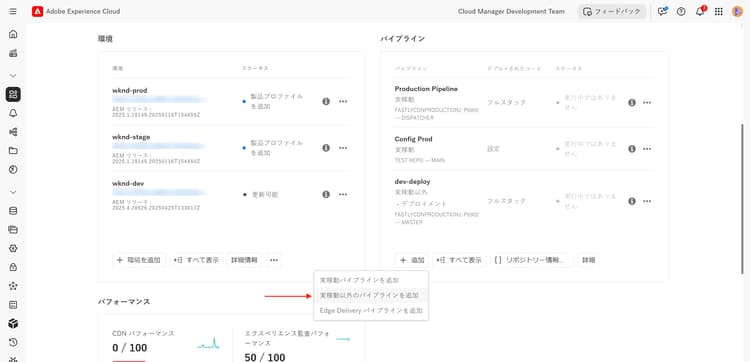Click the wknd-stage environment name
This screenshot has width=750, height=362.
click(131, 137)
